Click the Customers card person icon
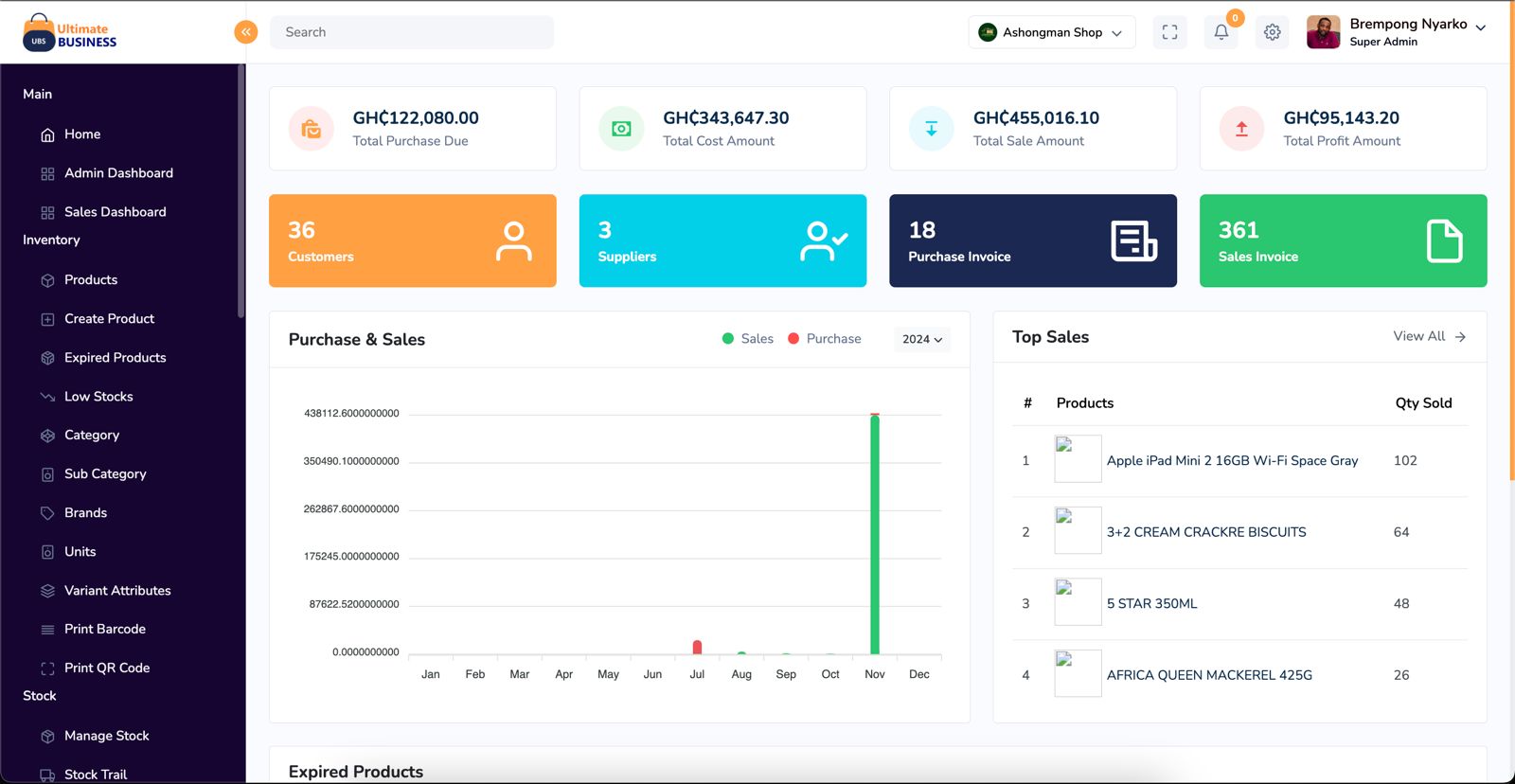 click(x=513, y=241)
